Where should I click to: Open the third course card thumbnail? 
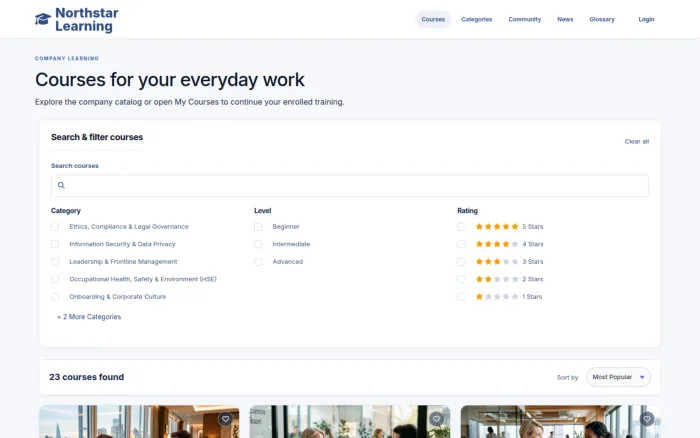click(x=560, y=421)
